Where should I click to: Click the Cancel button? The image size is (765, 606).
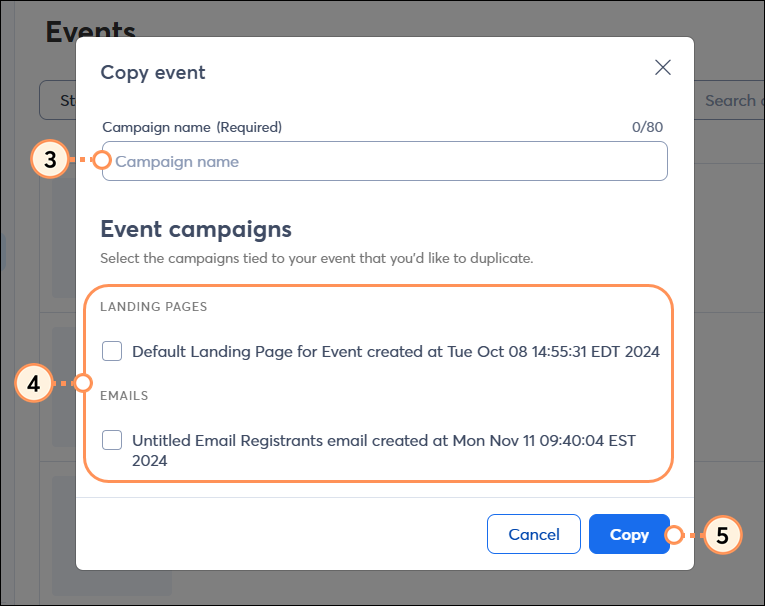click(x=534, y=534)
